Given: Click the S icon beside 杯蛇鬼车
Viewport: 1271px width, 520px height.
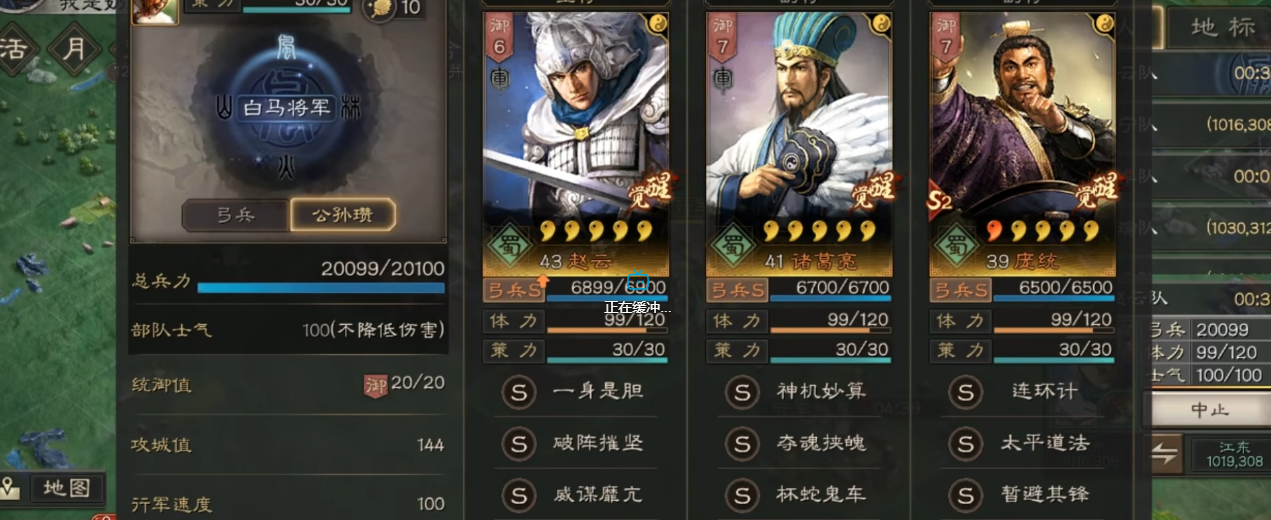Looking at the screenshot, I should pos(742,494).
